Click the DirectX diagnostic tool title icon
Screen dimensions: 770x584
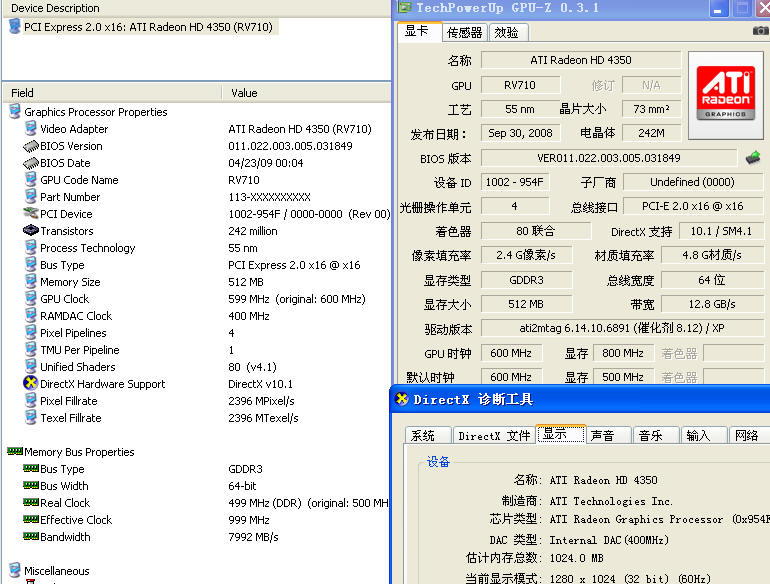(x=402, y=399)
